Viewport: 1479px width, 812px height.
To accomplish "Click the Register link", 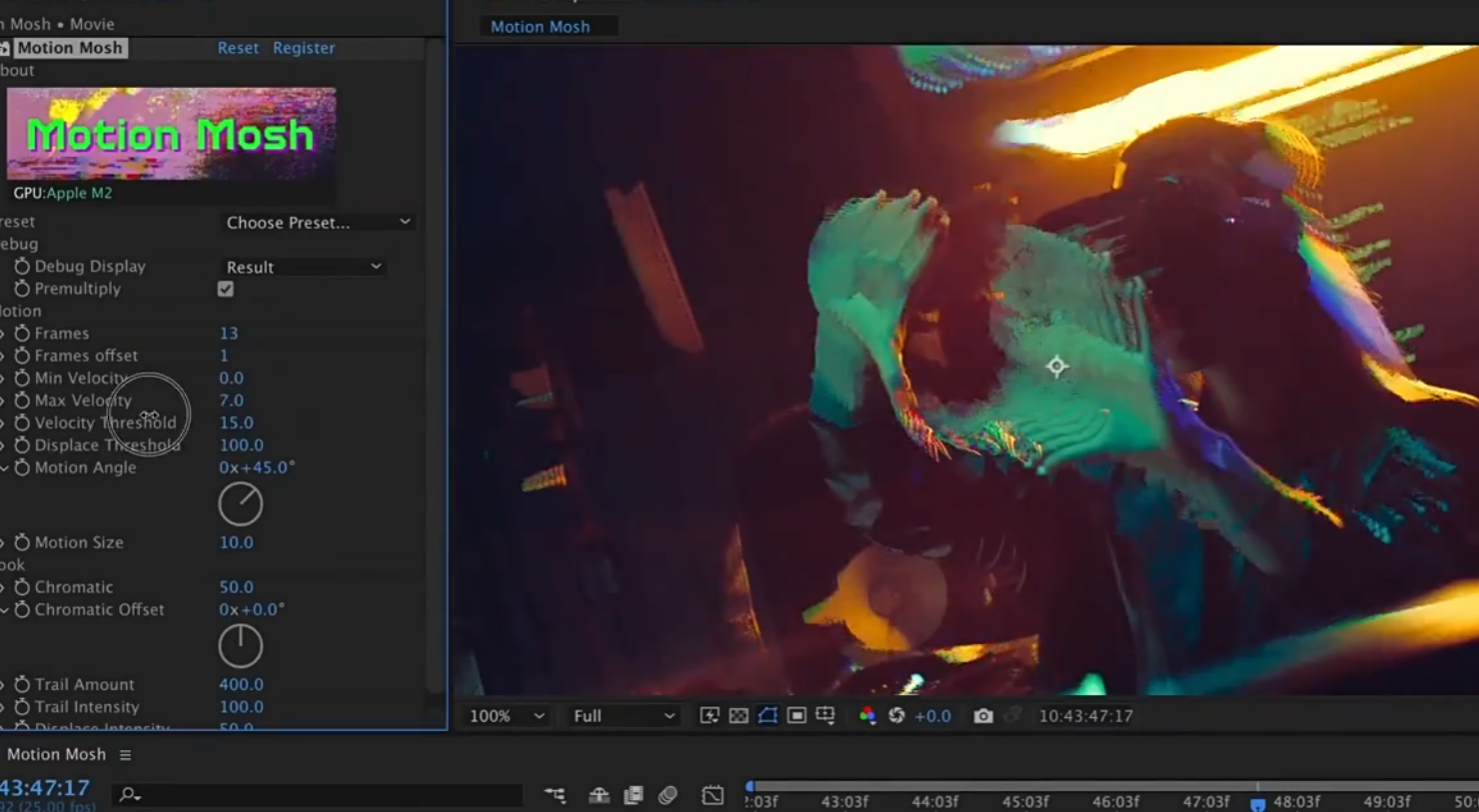I will [304, 48].
